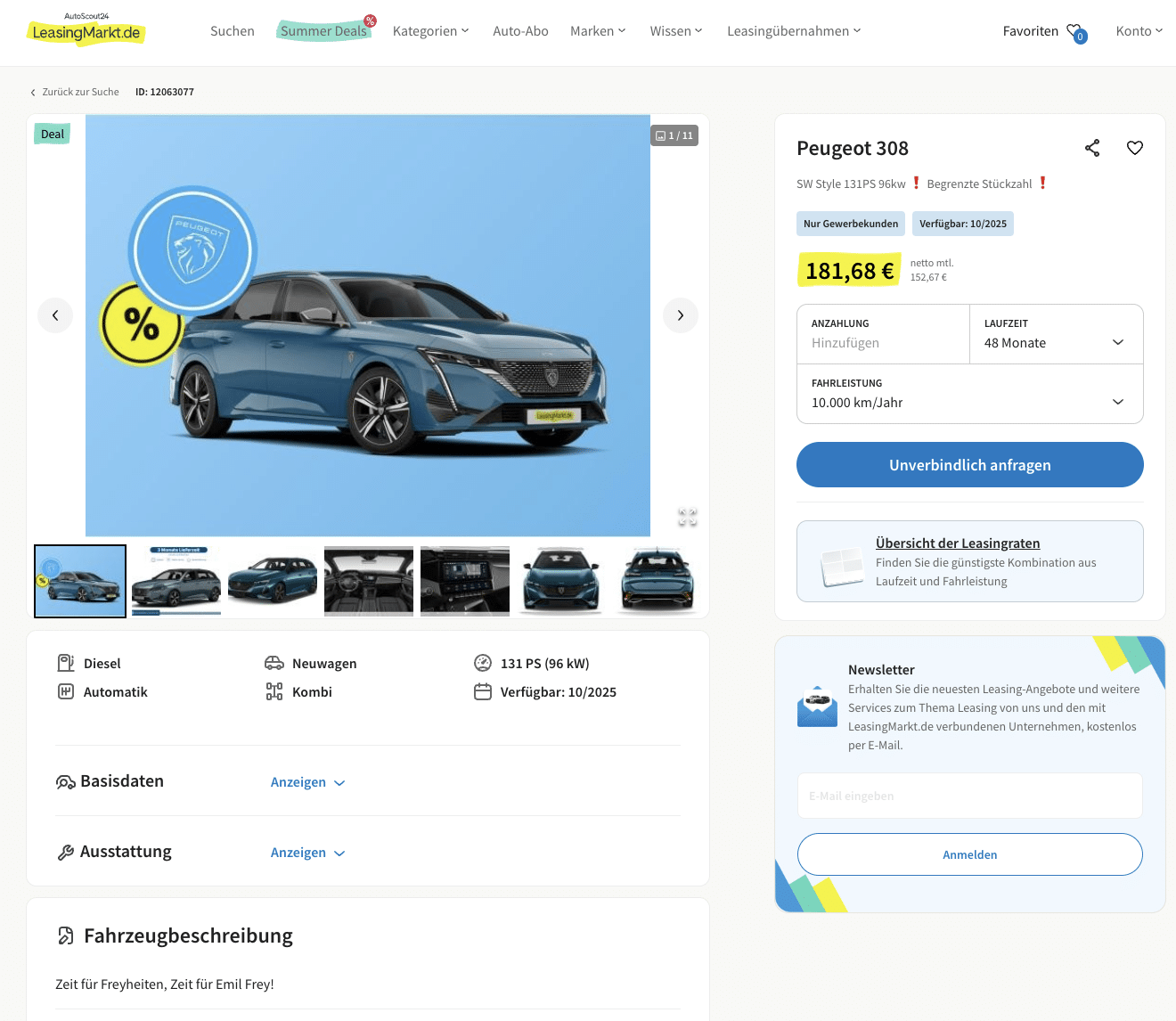Viewport: 1176px width, 1021px height.
Task: Select fourth thumbnail interior dashboard
Action: 369,581
